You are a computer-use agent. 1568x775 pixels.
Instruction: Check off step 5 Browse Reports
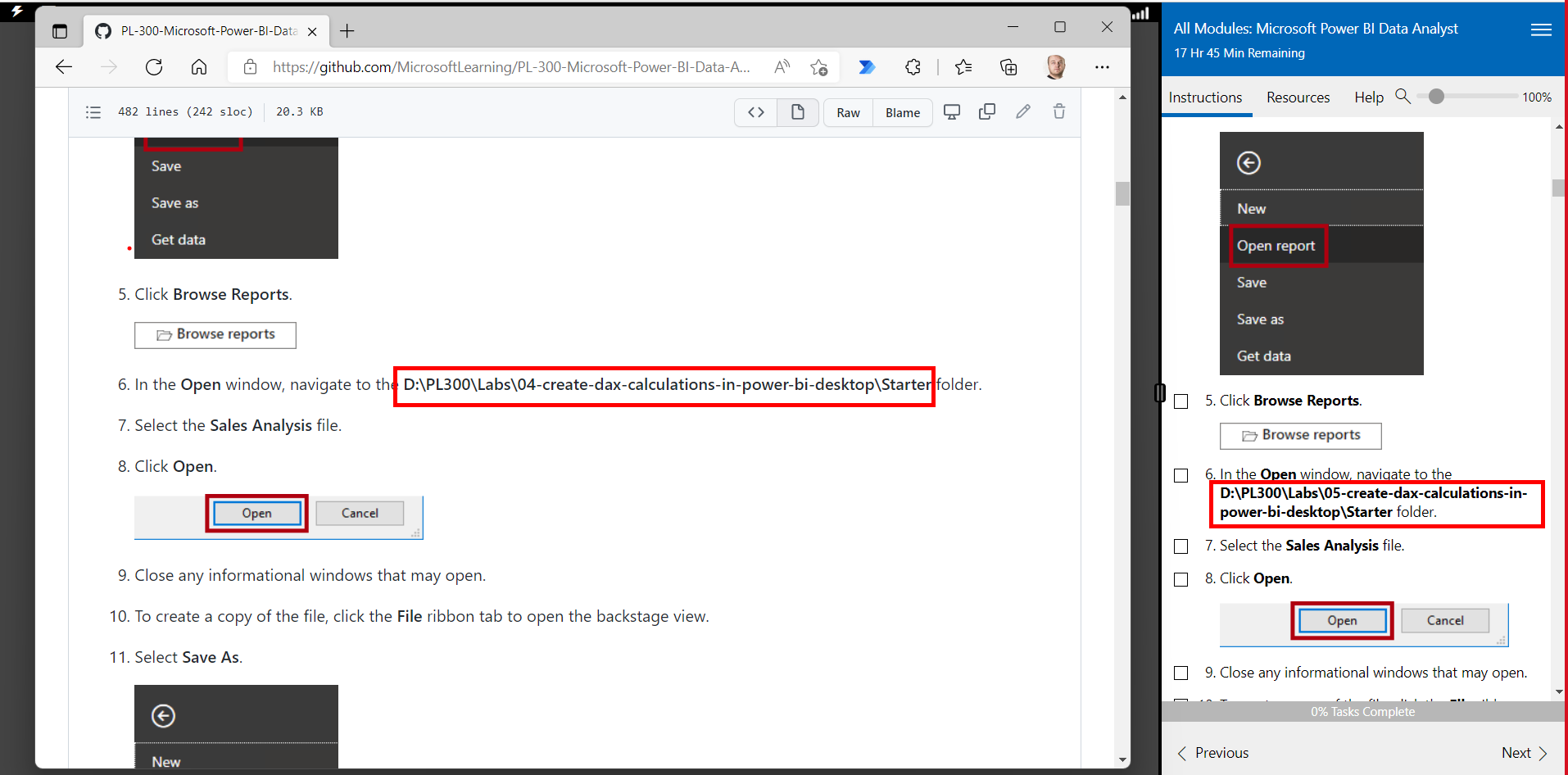pyautogui.click(x=1181, y=401)
